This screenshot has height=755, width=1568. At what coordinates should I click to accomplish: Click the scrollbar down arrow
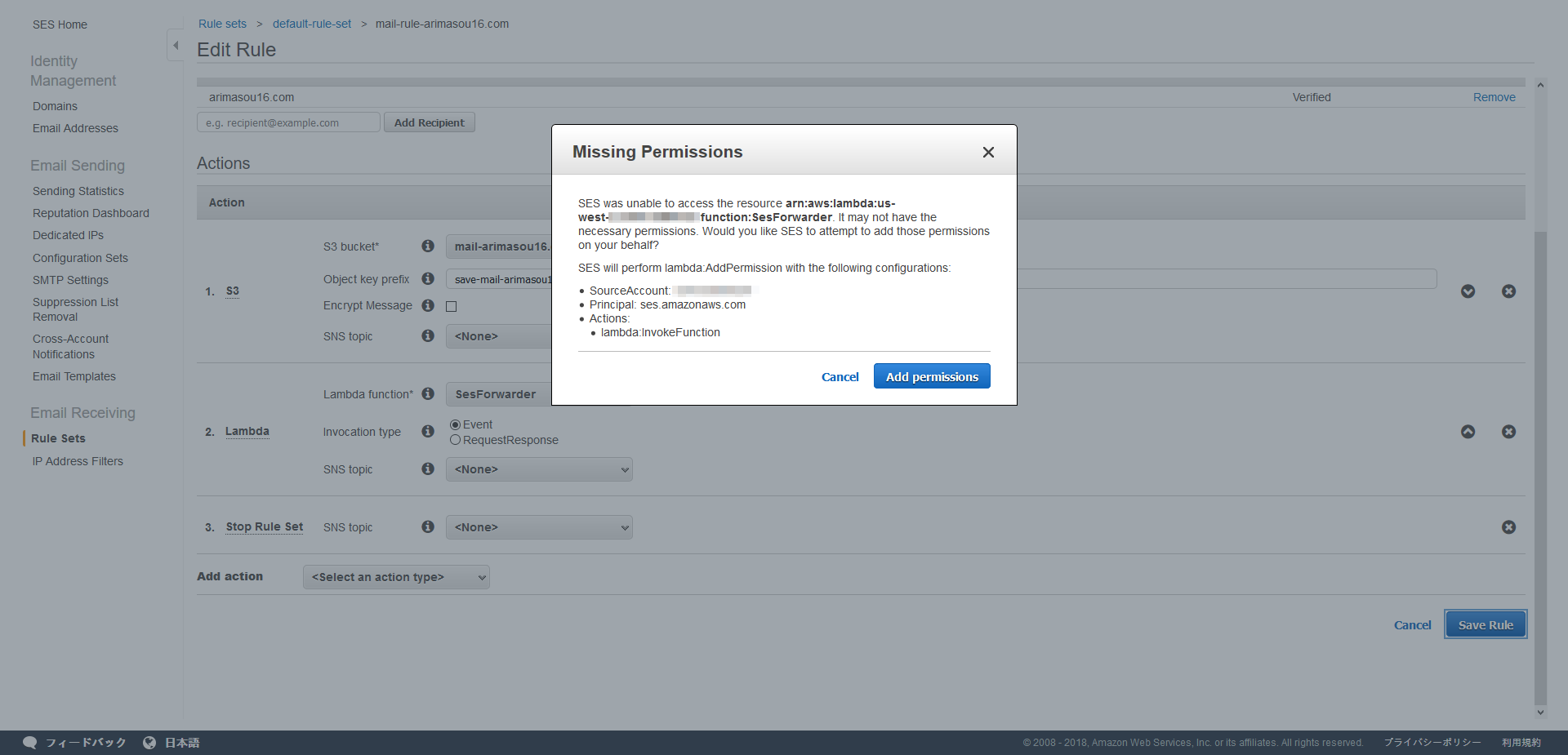point(1540,713)
